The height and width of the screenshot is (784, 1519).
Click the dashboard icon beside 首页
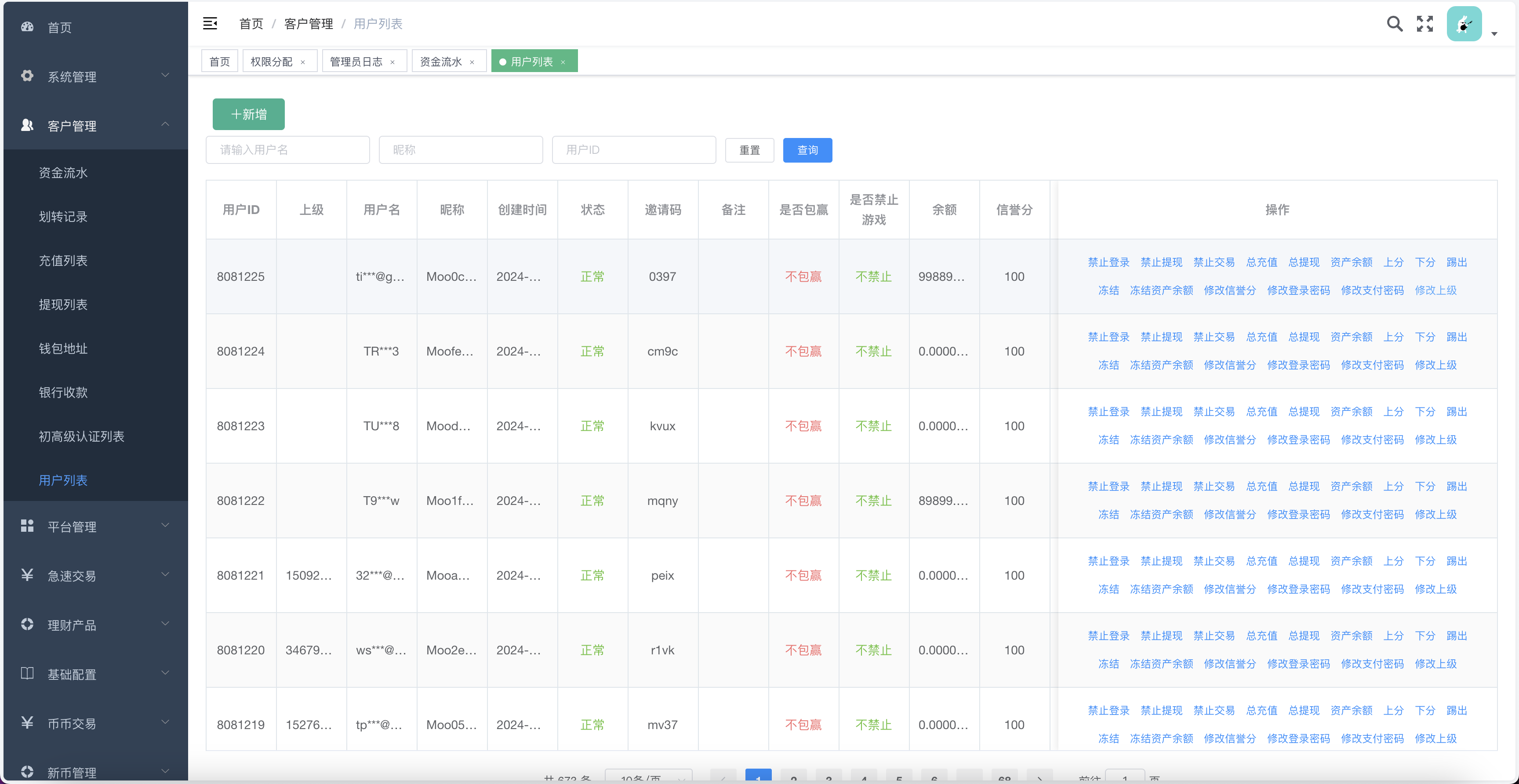27,27
